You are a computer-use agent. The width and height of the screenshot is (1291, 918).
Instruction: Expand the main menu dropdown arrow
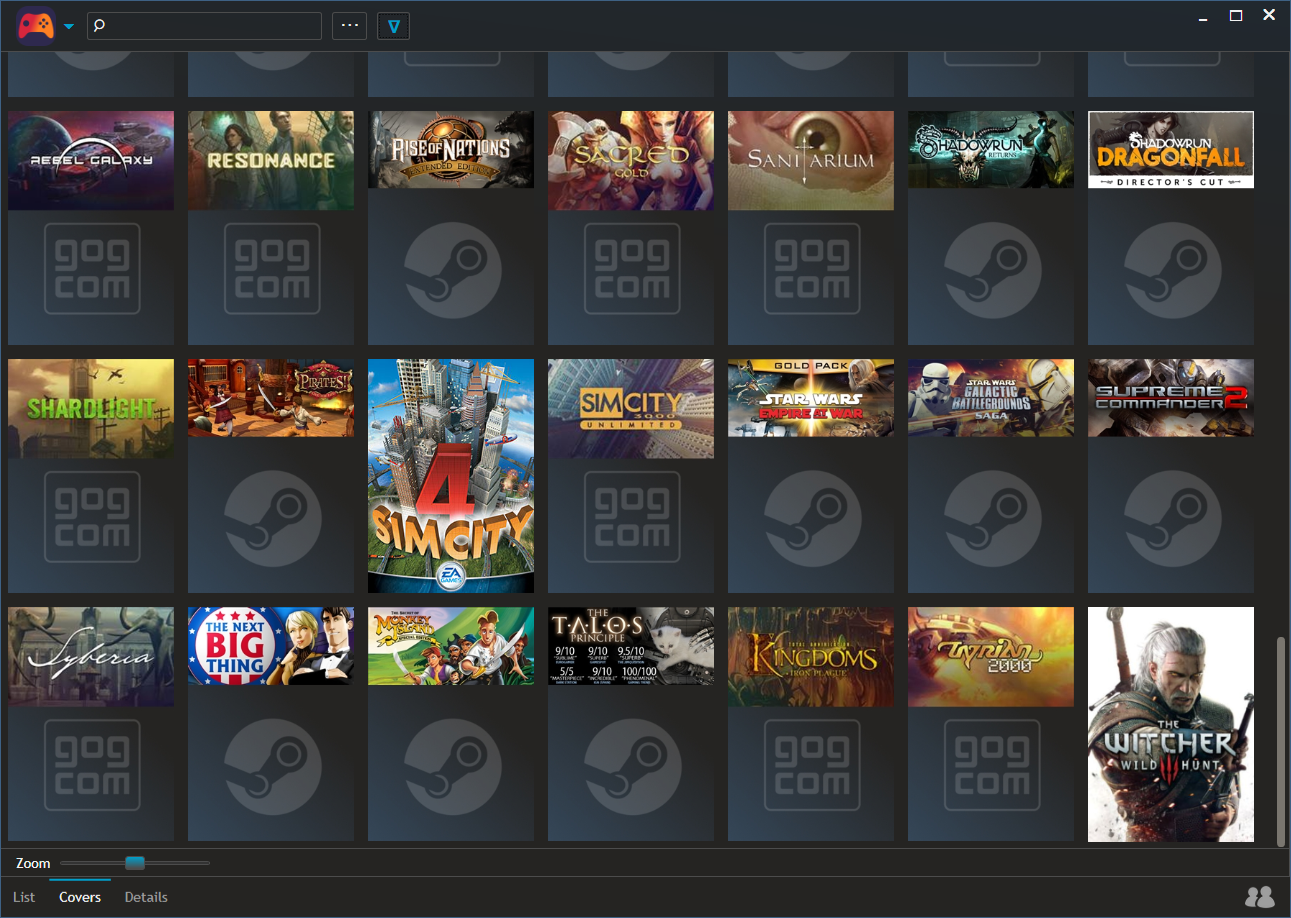69,27
